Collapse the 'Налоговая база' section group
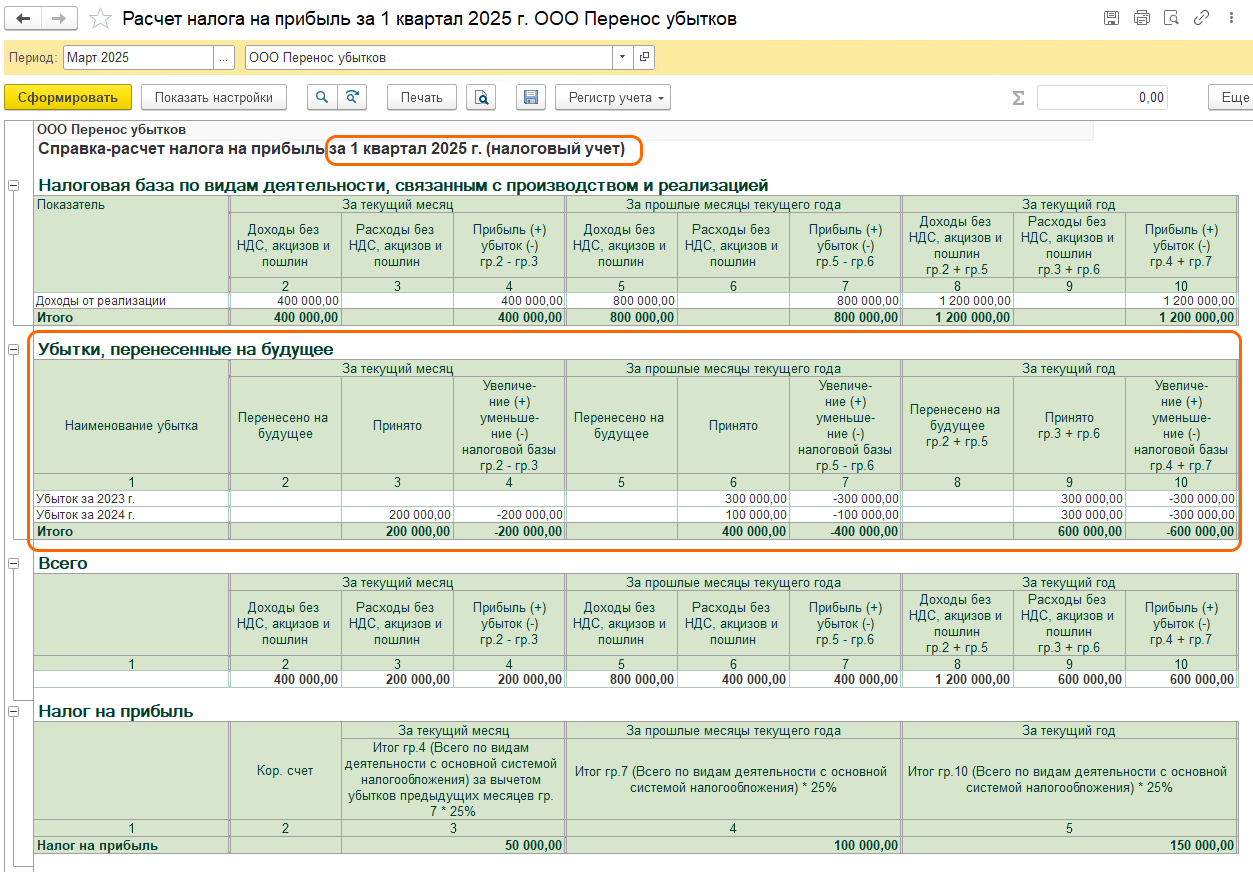This screenshot has height=872, width=1253. tap(14, 185)
